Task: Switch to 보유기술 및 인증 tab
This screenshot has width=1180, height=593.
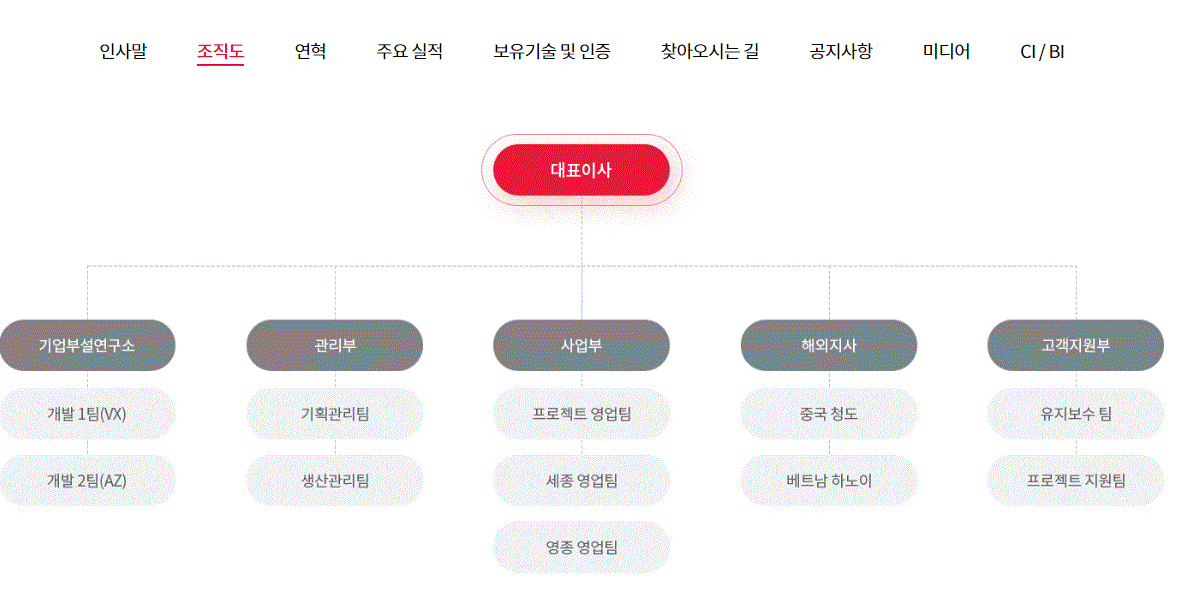Action: point(552,51)
